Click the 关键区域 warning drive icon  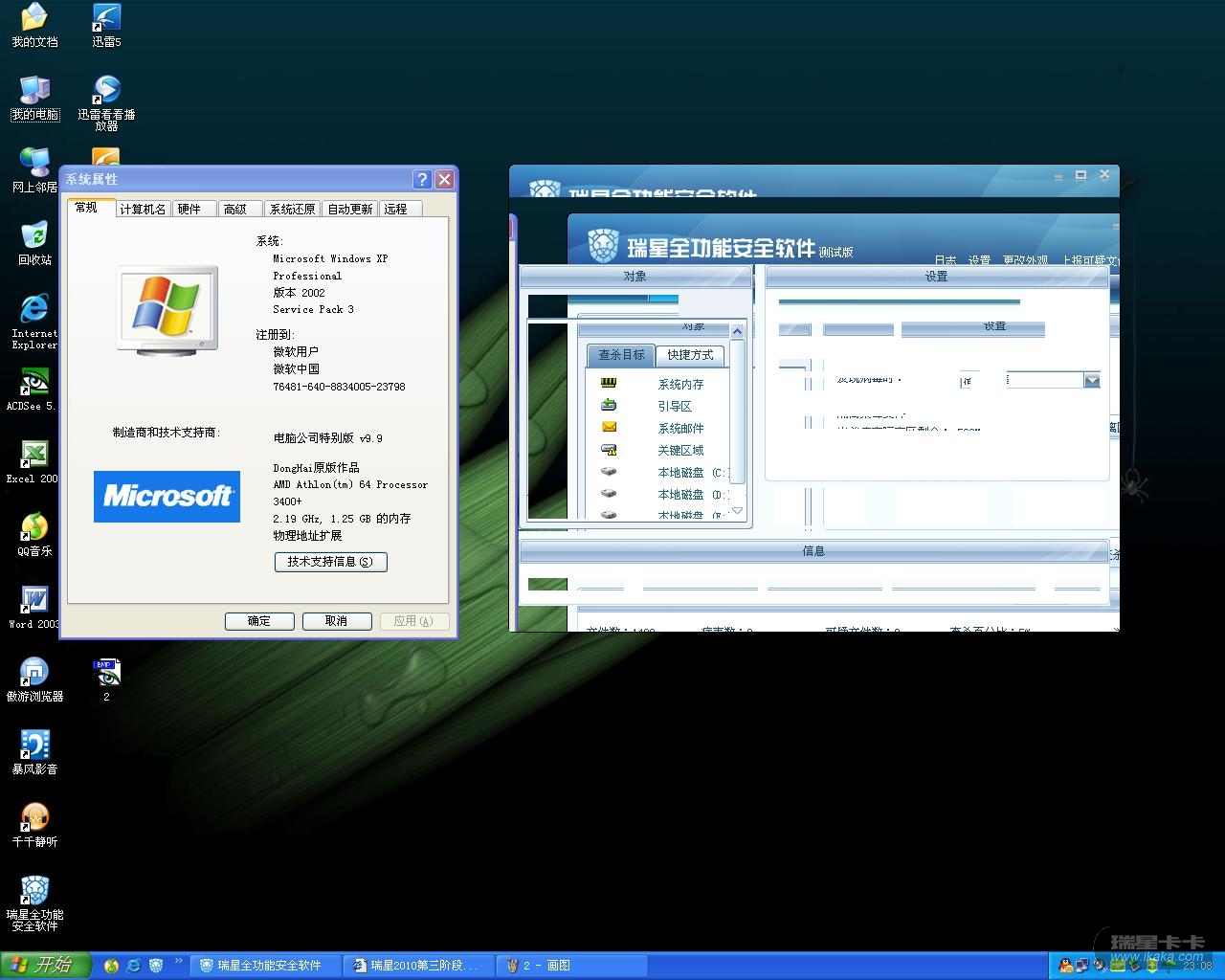[609, 449]
